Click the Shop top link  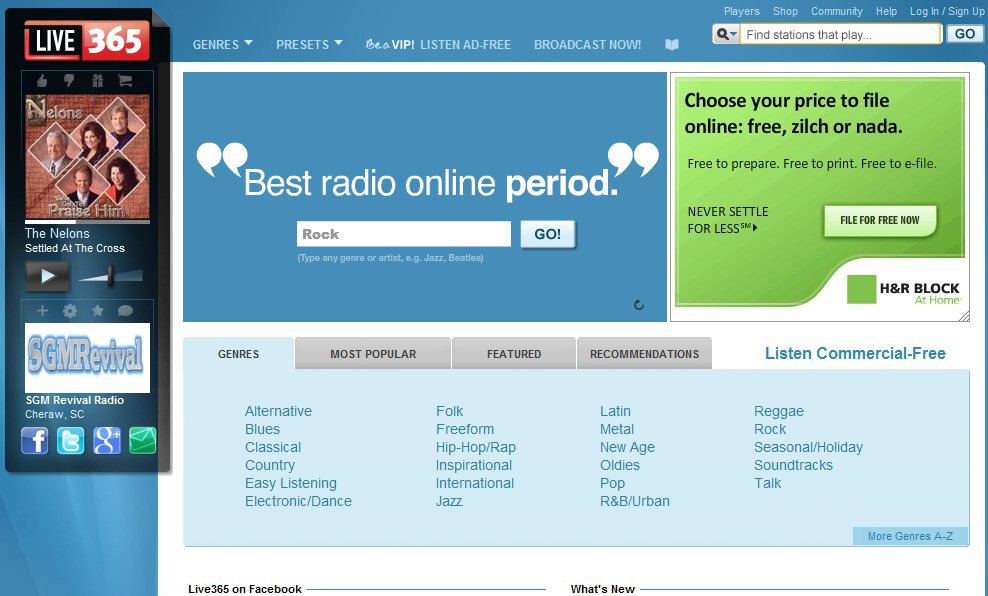pyautogui.click(x=785, y=11)
